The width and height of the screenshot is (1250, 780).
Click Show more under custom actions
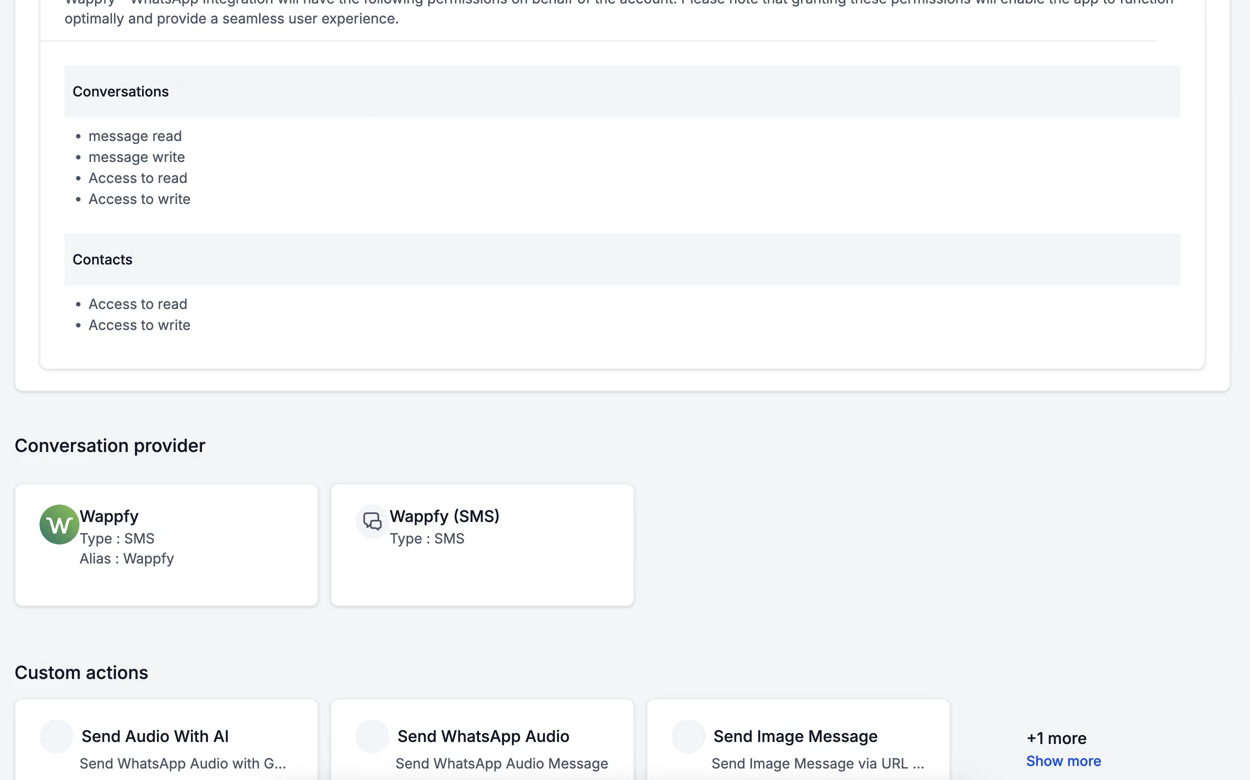click(1063, 761)
